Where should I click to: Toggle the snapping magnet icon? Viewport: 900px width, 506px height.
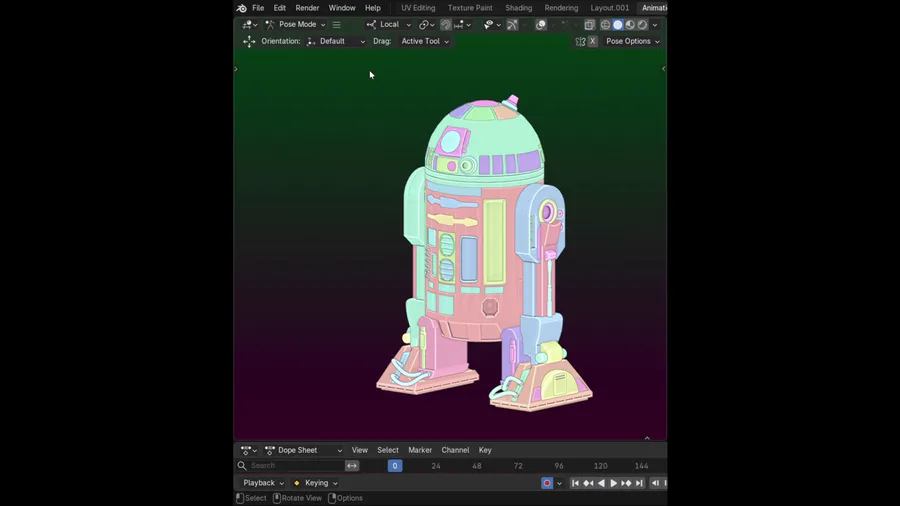click(x=446, y=25)
